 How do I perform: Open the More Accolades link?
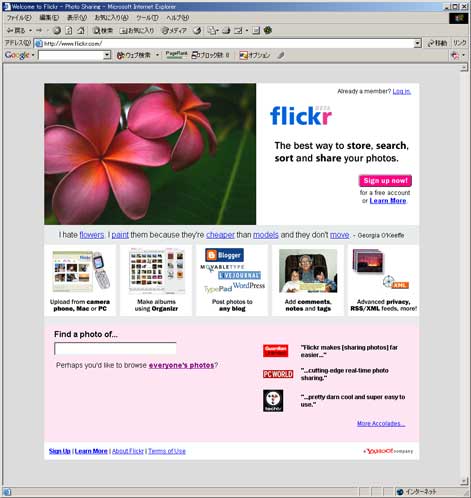tap(381, 424)
